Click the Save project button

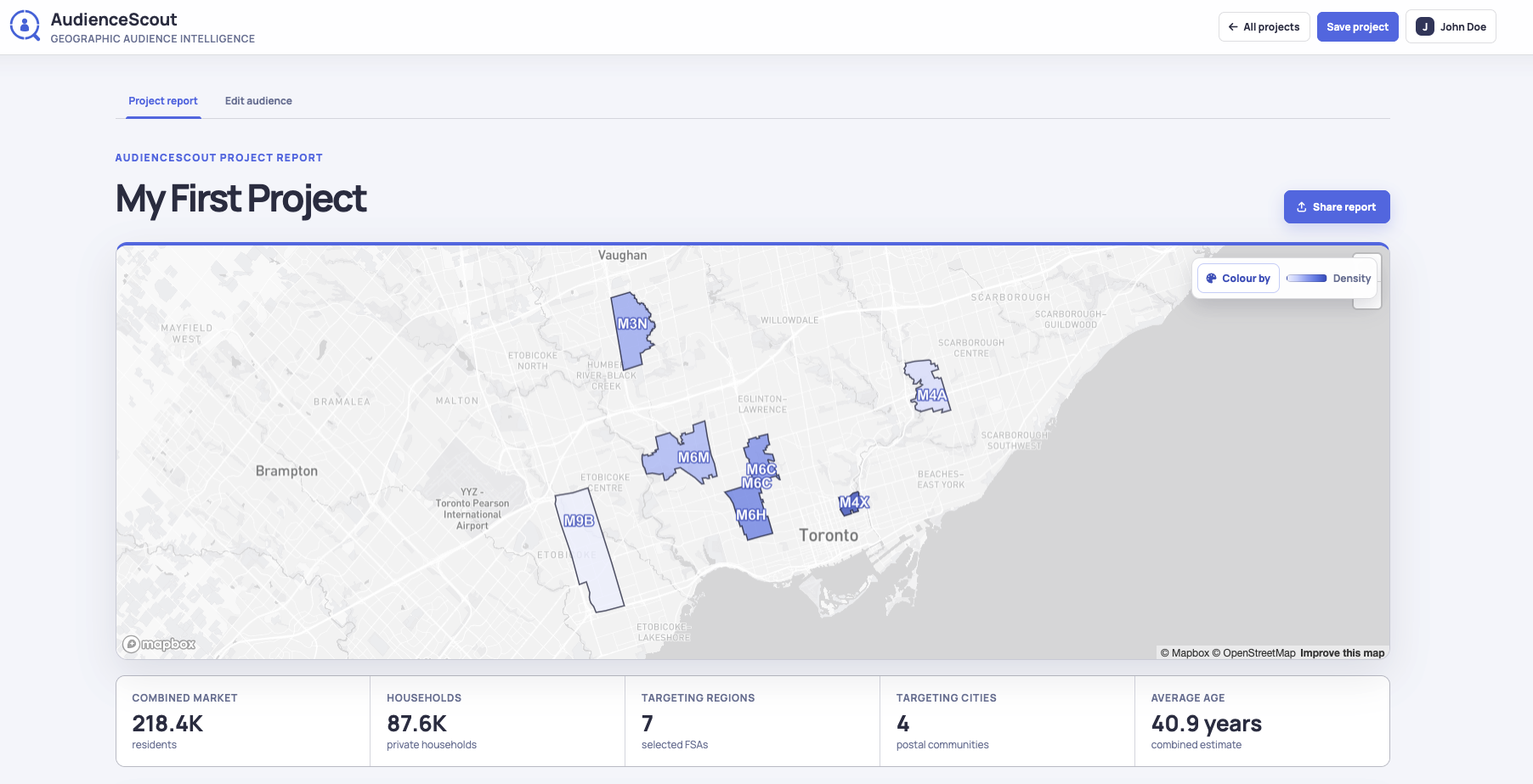point(1357,27)
